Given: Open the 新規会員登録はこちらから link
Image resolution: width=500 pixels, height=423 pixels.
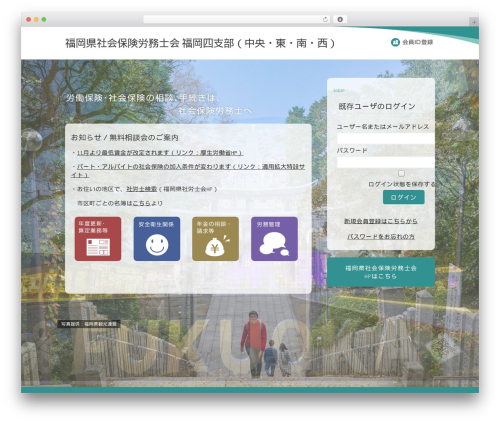Looking at the screenshot, I should [381, 221].
